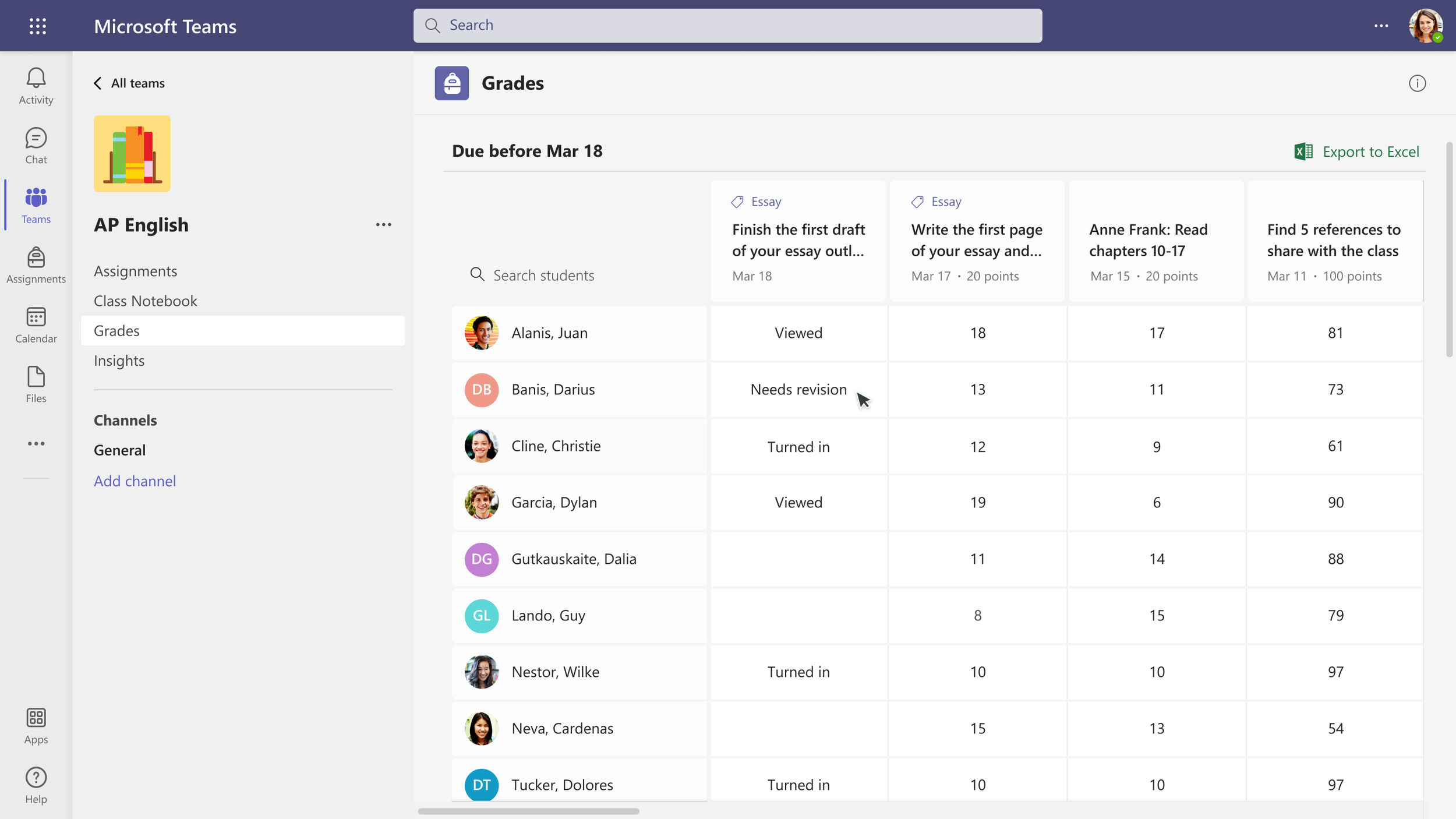Click Export to Excel
Image resolution: width=1456 pixels, height=819 pixels.
[1356, 152]
